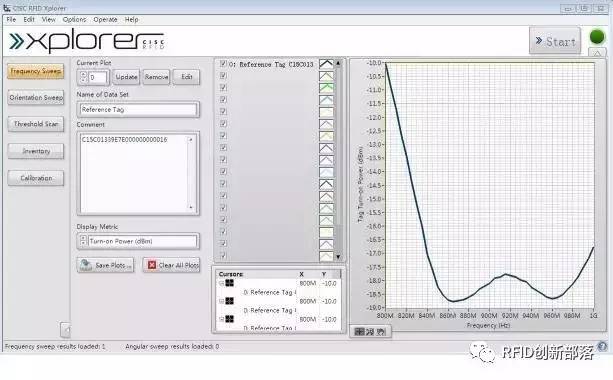This screenshot has height=380, width=613.
Task: Uncheck the Reference Tag C1SC013 plot checkbox
Action: [x=223, y=64]
